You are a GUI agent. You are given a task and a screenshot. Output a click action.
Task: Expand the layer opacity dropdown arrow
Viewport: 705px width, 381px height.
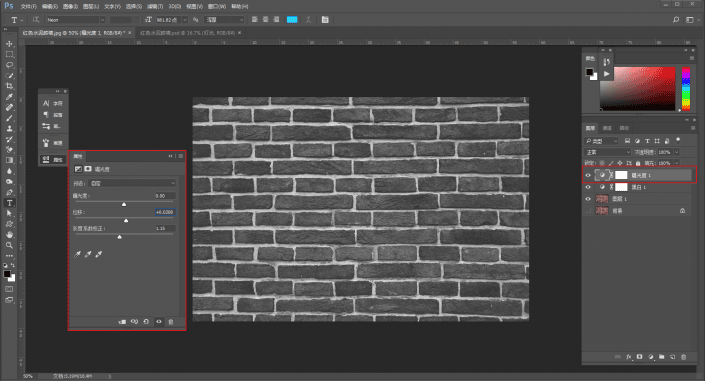677,152
